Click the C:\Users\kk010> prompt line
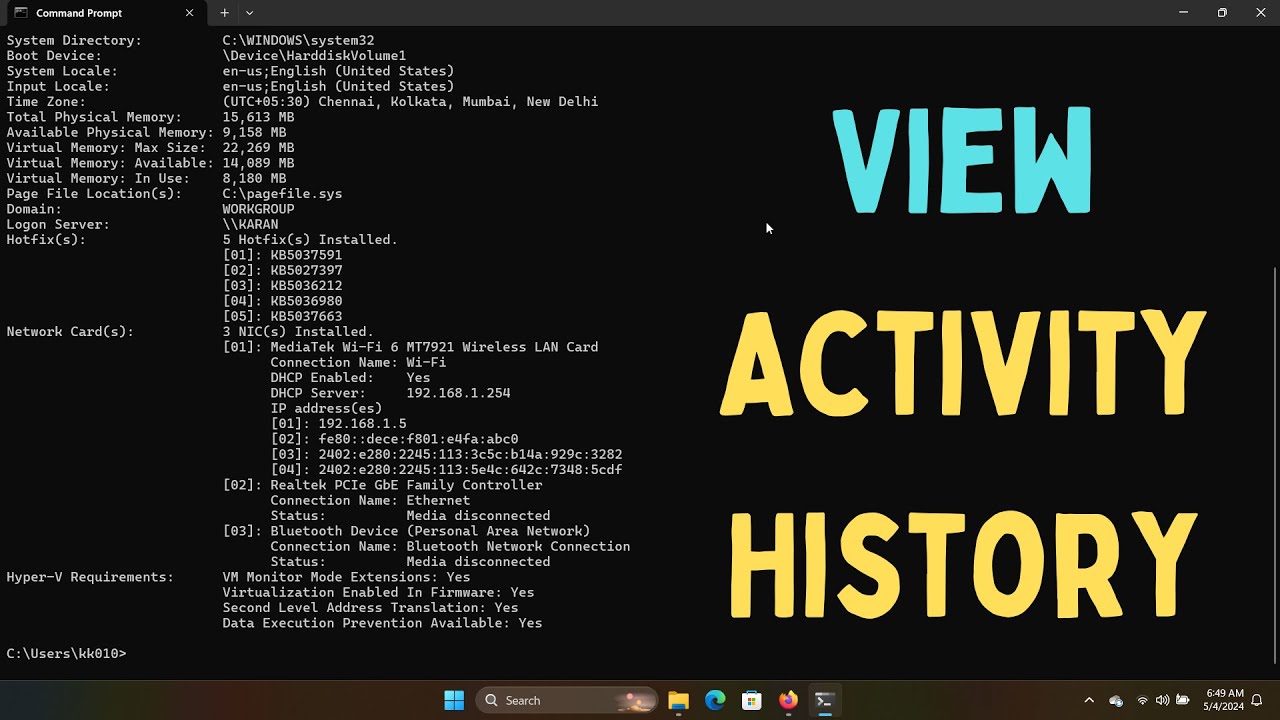This screenshot has height=720, width=1280. pyautogui.click(x=67, y=653)
